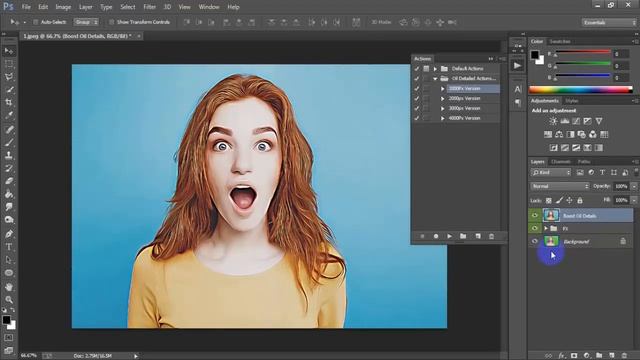Begin recording an action
Image resolution: width=640 pixels, height=360 pixels.
pos(436,236)
